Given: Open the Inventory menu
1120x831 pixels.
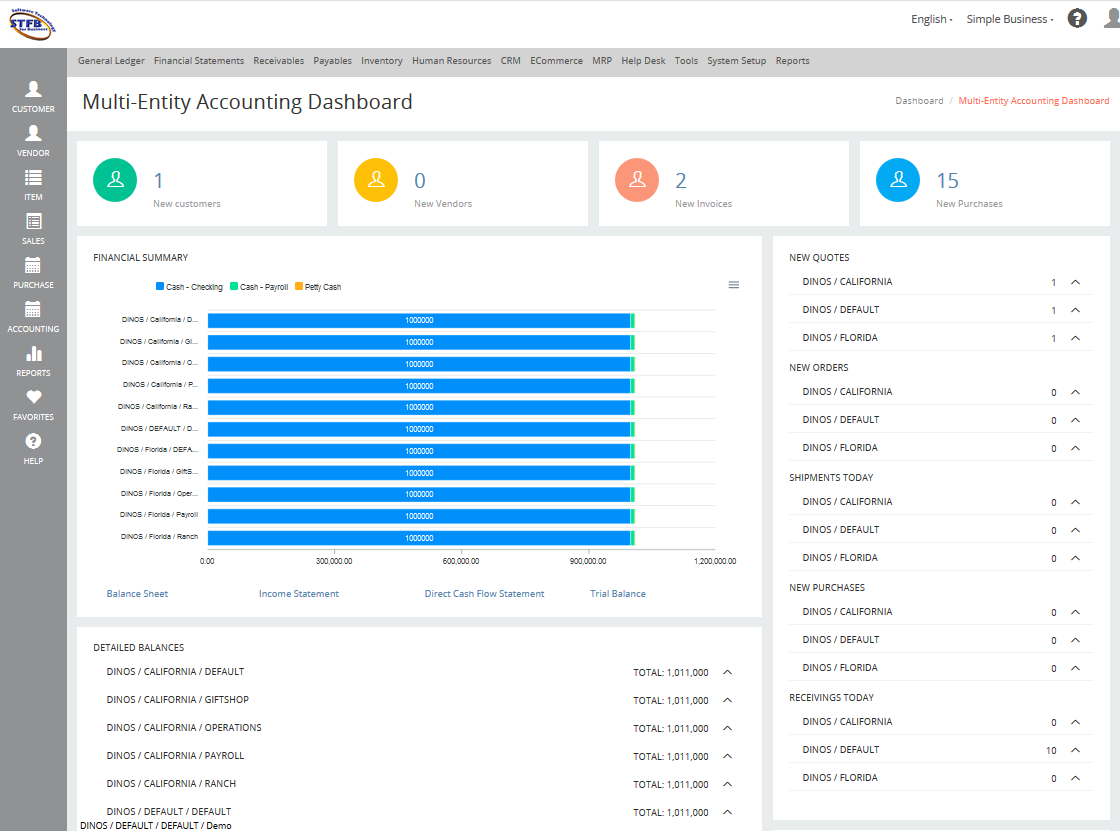Looking at the screenshot, I should point(381,61).
